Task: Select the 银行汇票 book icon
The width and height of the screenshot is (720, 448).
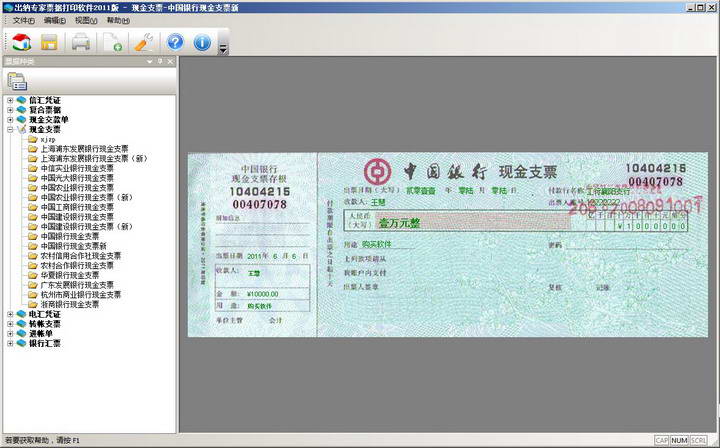Action: click(x=21, y=343)
